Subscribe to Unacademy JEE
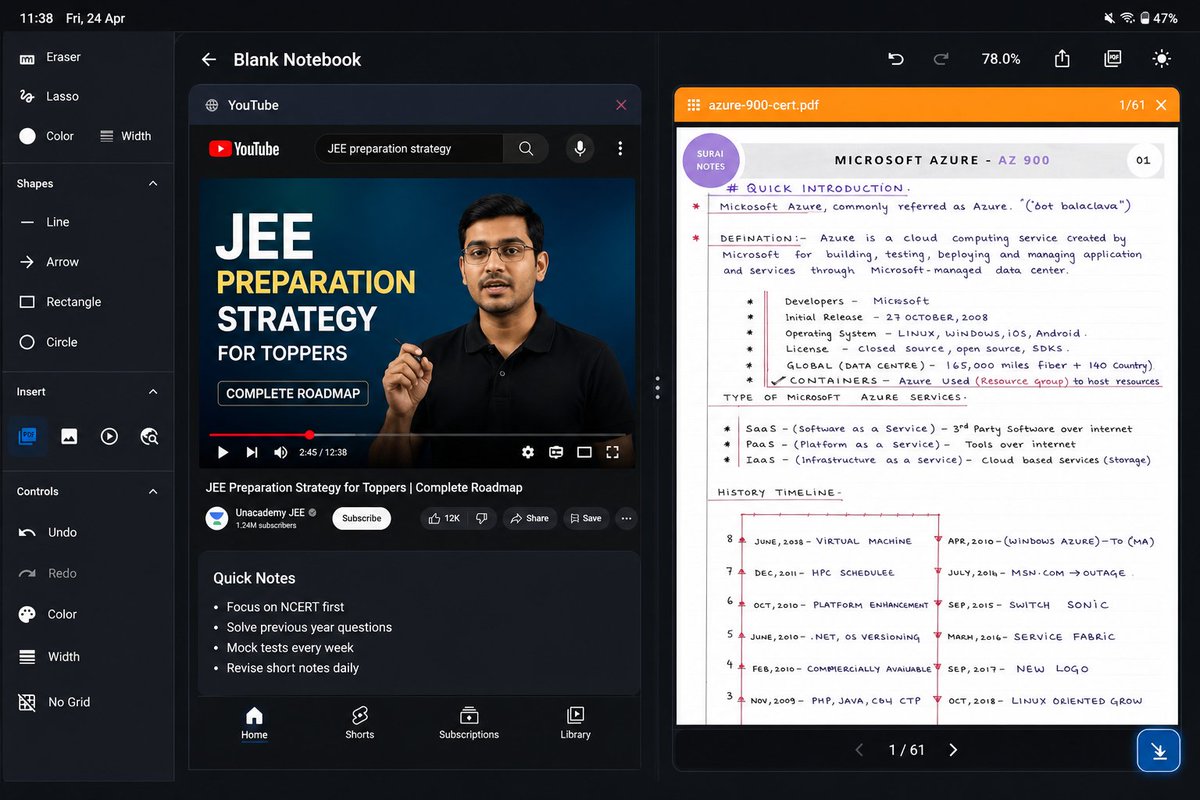 click(x=362, y=518)
